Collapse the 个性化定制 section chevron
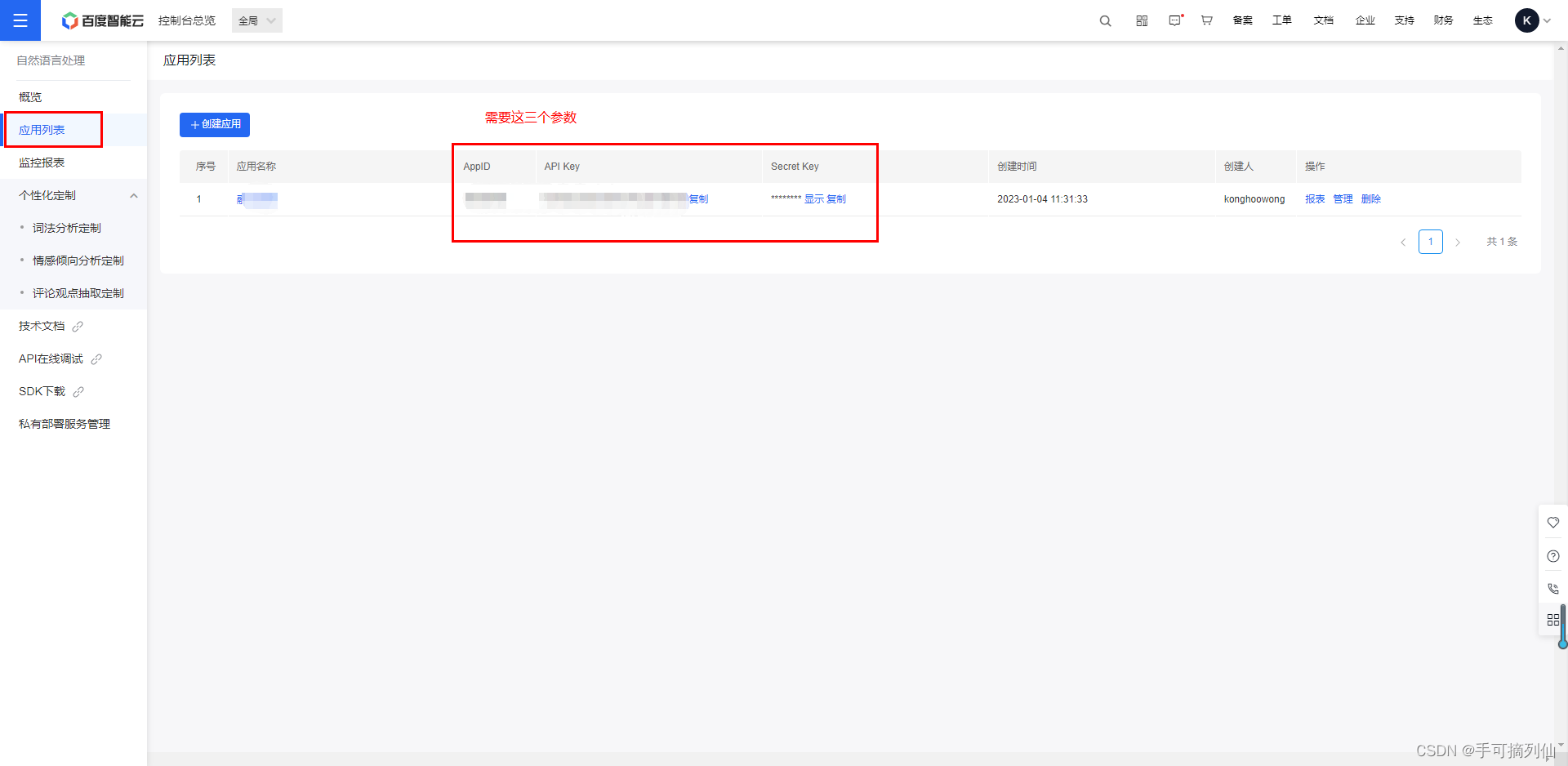This screenshot has width=1568, height=766. (134, 196)
